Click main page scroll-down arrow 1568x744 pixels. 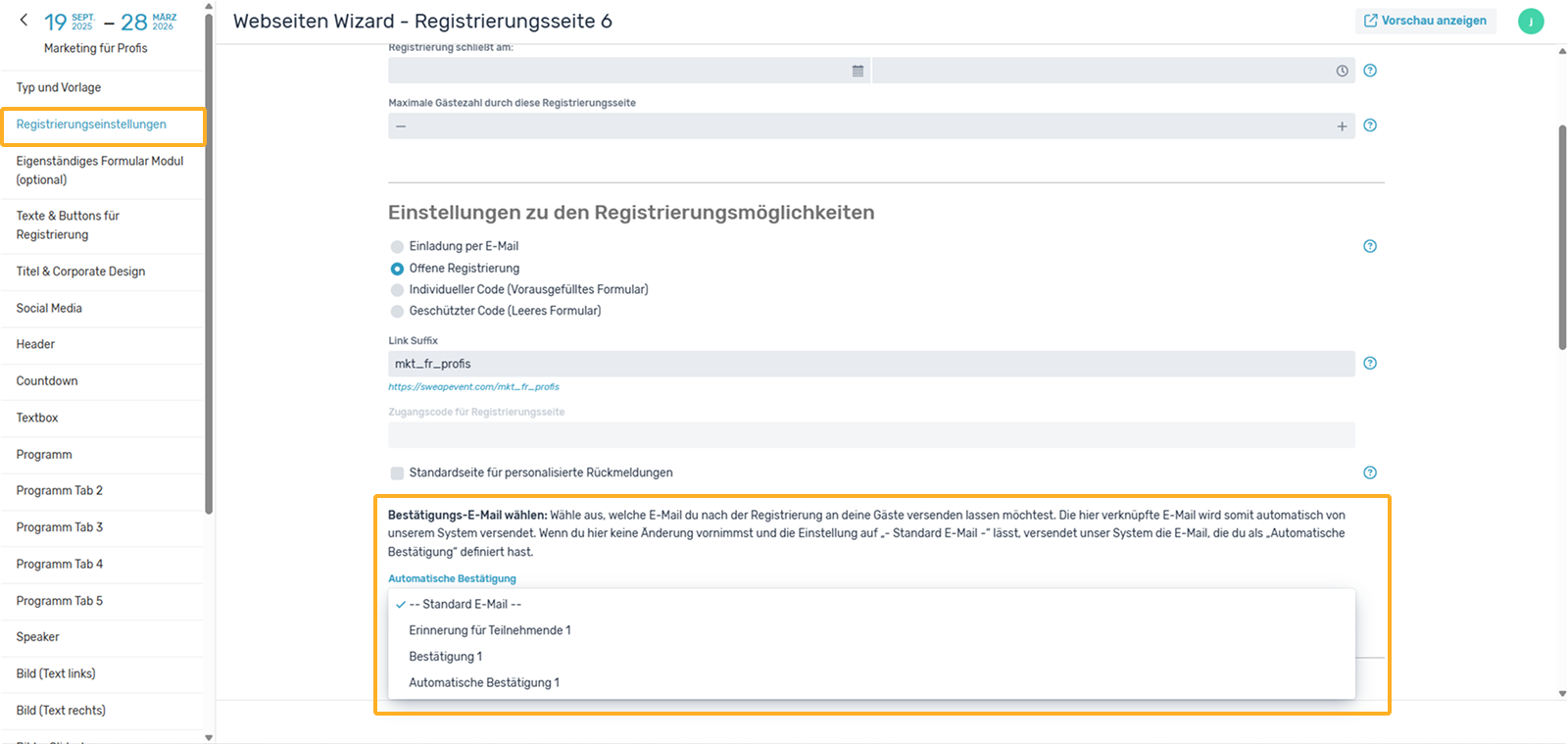(x=1562, y=694)
